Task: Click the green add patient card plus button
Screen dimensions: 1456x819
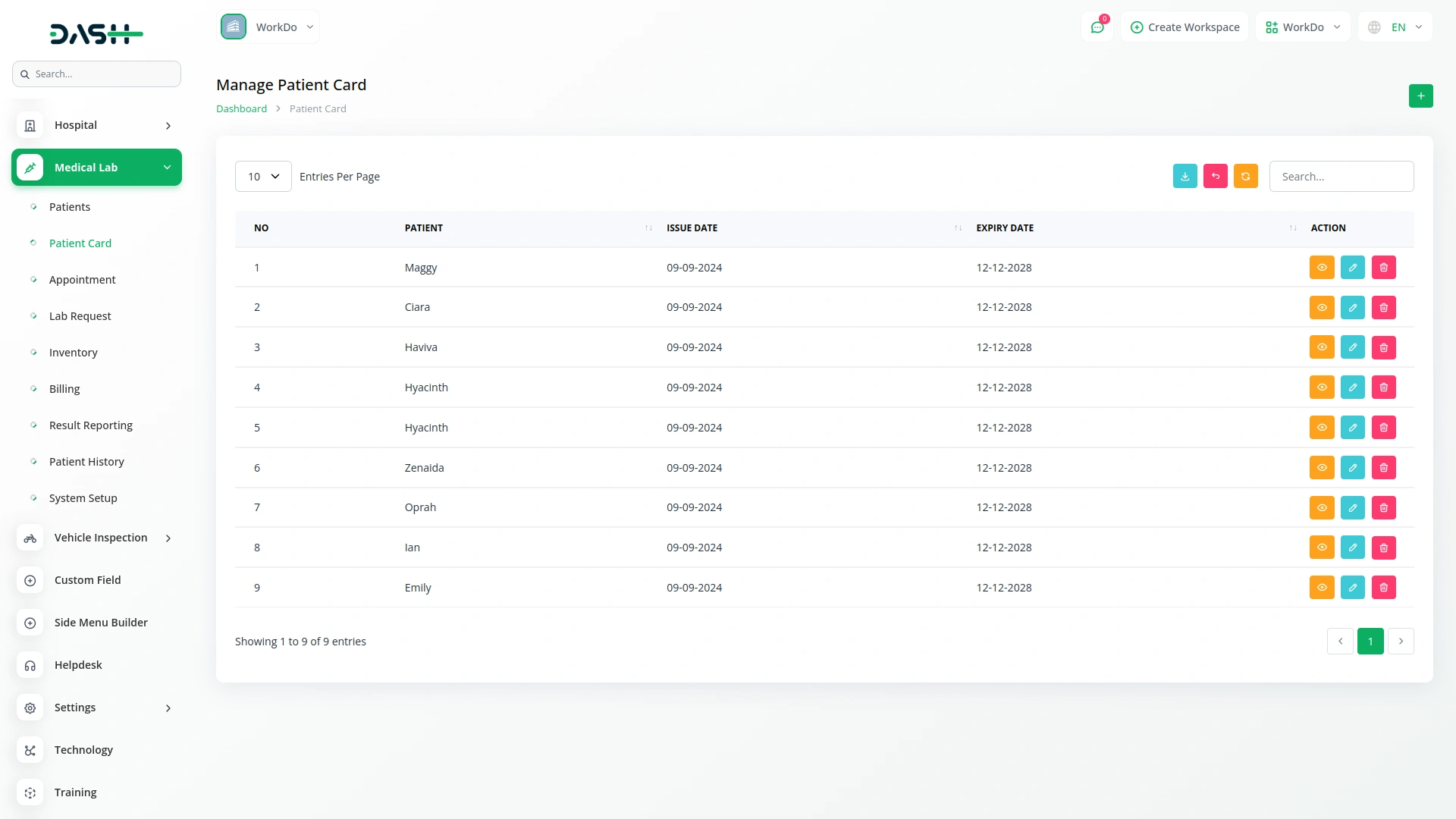Action: point(1420,96)
